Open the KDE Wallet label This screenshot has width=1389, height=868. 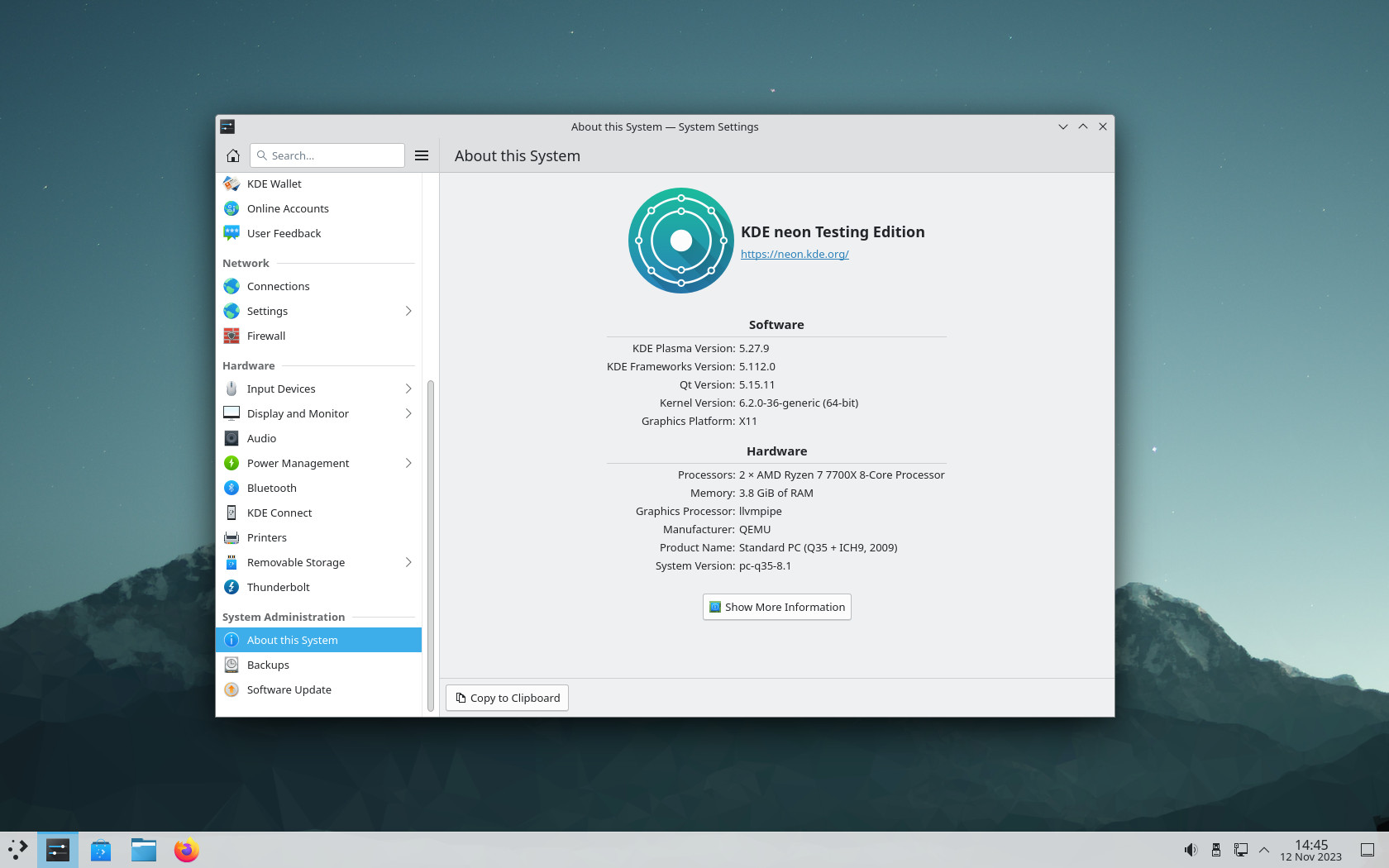(x=274, y=184)
